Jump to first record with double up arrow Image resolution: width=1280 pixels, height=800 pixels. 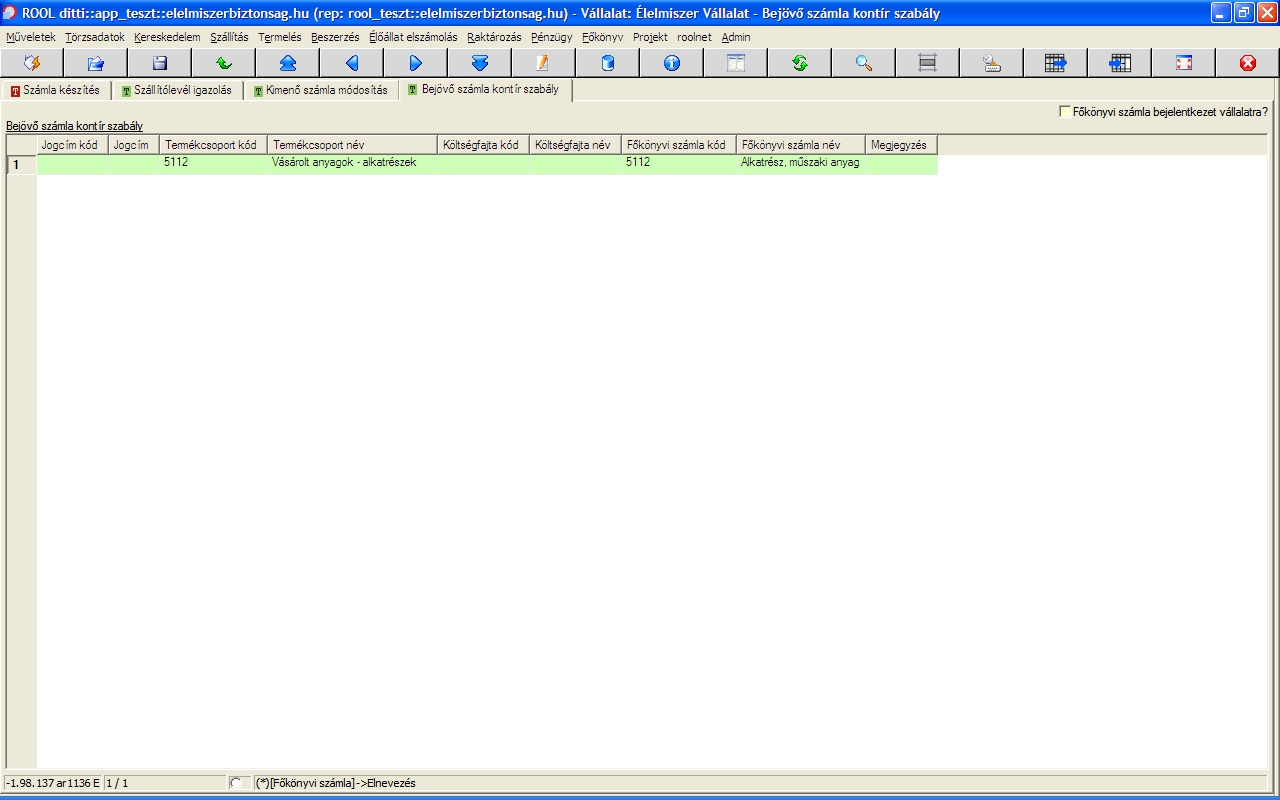point(287,63)
